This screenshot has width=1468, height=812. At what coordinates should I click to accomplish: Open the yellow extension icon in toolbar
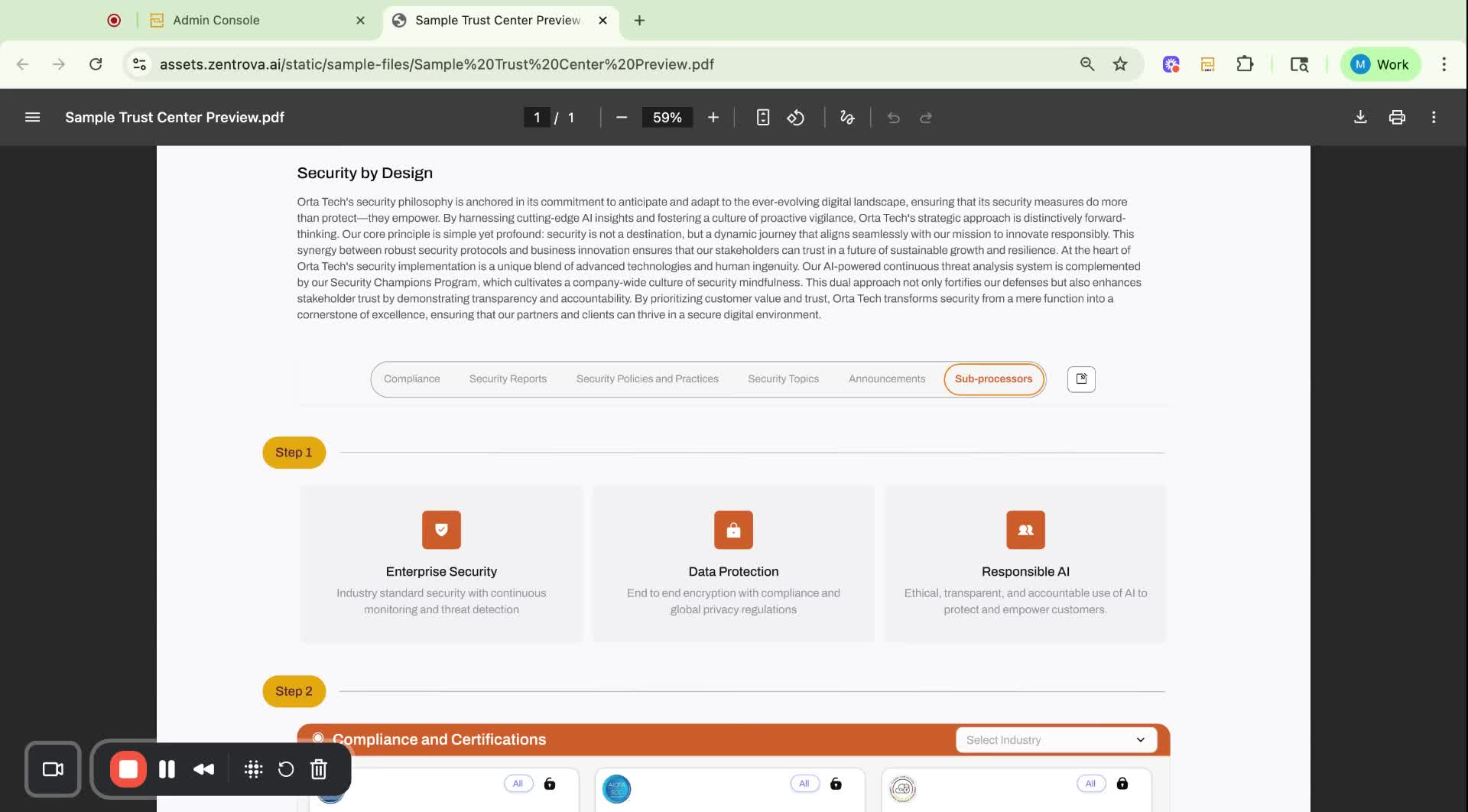1207,64
